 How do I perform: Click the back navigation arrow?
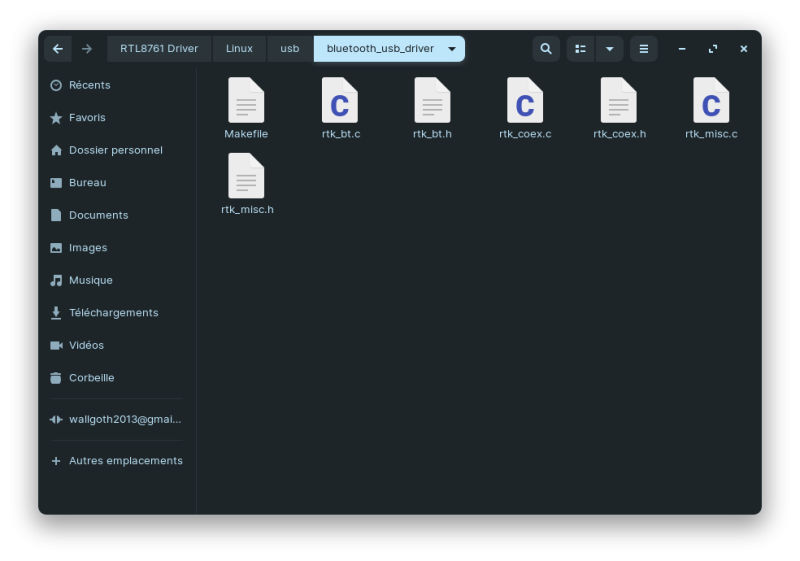tap(58, 49)
